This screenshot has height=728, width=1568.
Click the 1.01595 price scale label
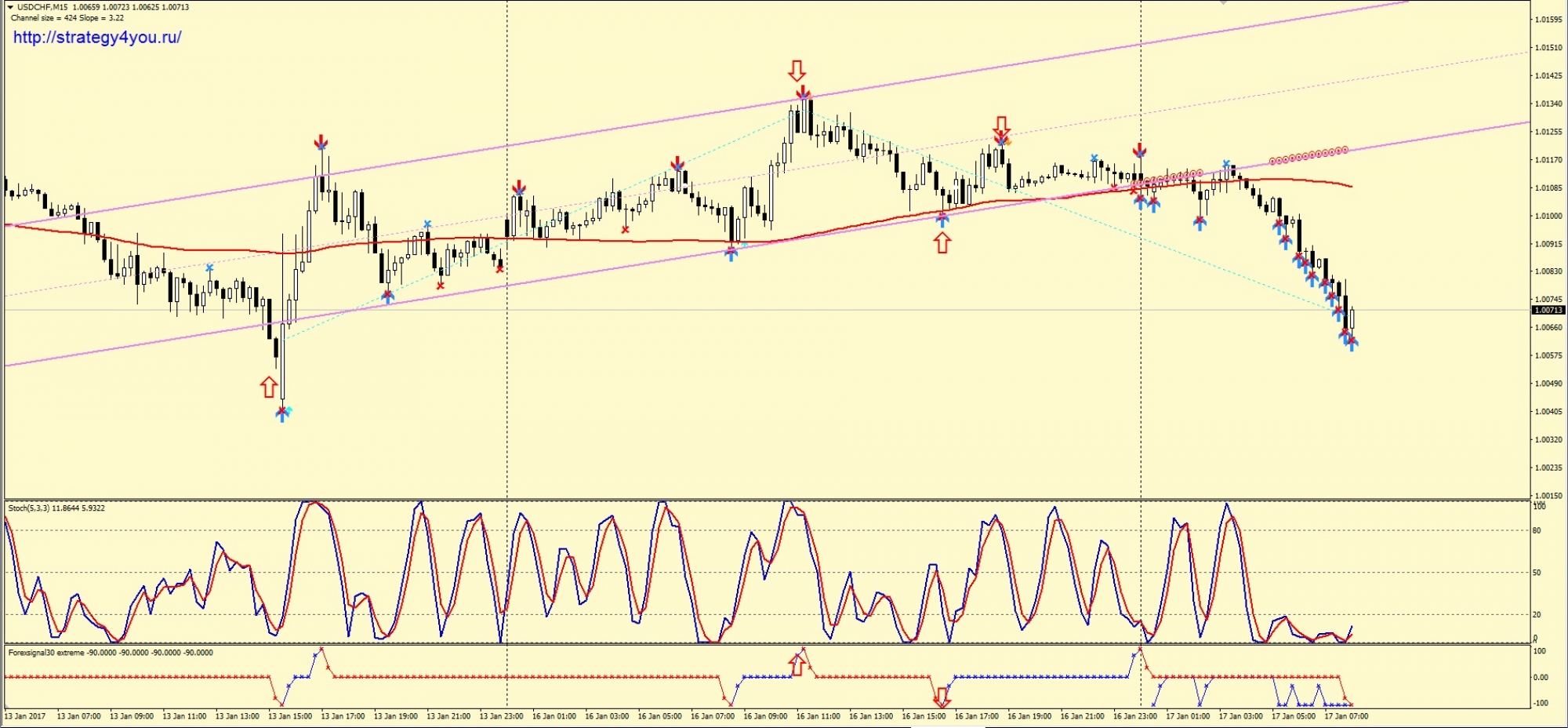(x=1548, y=20)
